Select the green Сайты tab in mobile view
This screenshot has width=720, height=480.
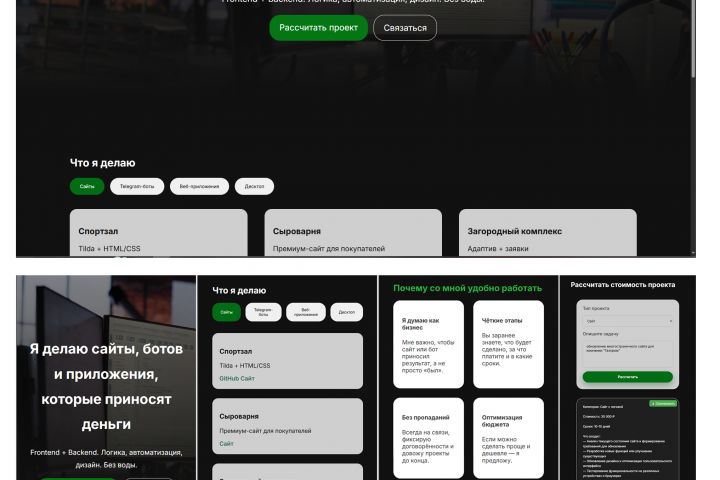click(226, 312)
